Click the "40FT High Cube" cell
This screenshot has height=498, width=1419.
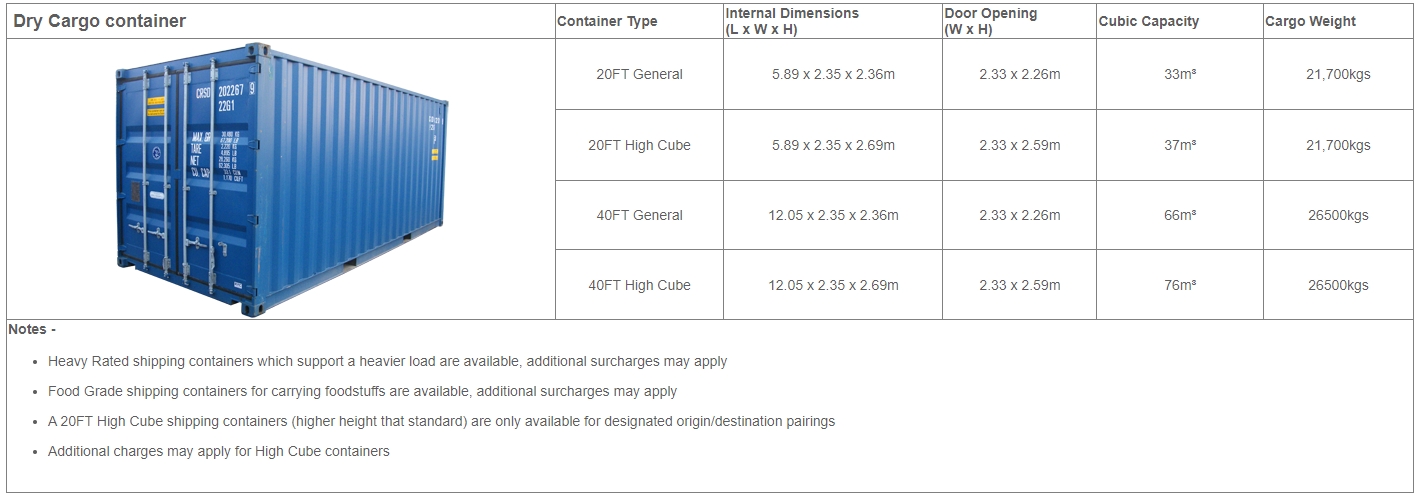coord(639,285)
